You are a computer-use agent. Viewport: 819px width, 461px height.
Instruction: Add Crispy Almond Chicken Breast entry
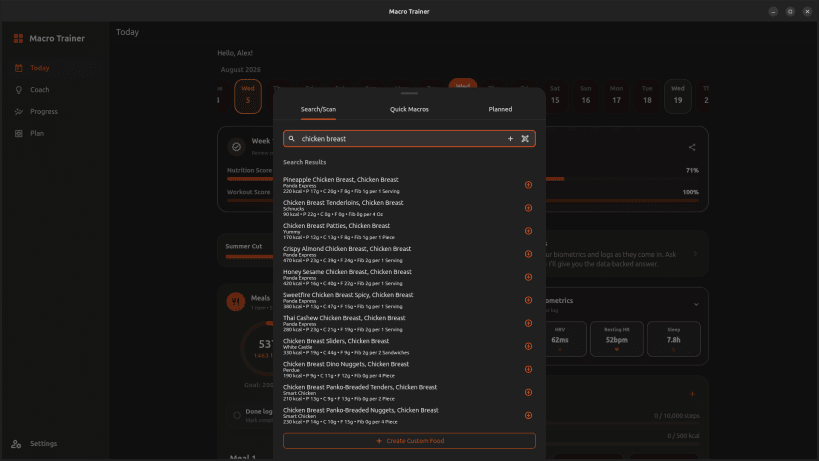(x=528, y=254)
